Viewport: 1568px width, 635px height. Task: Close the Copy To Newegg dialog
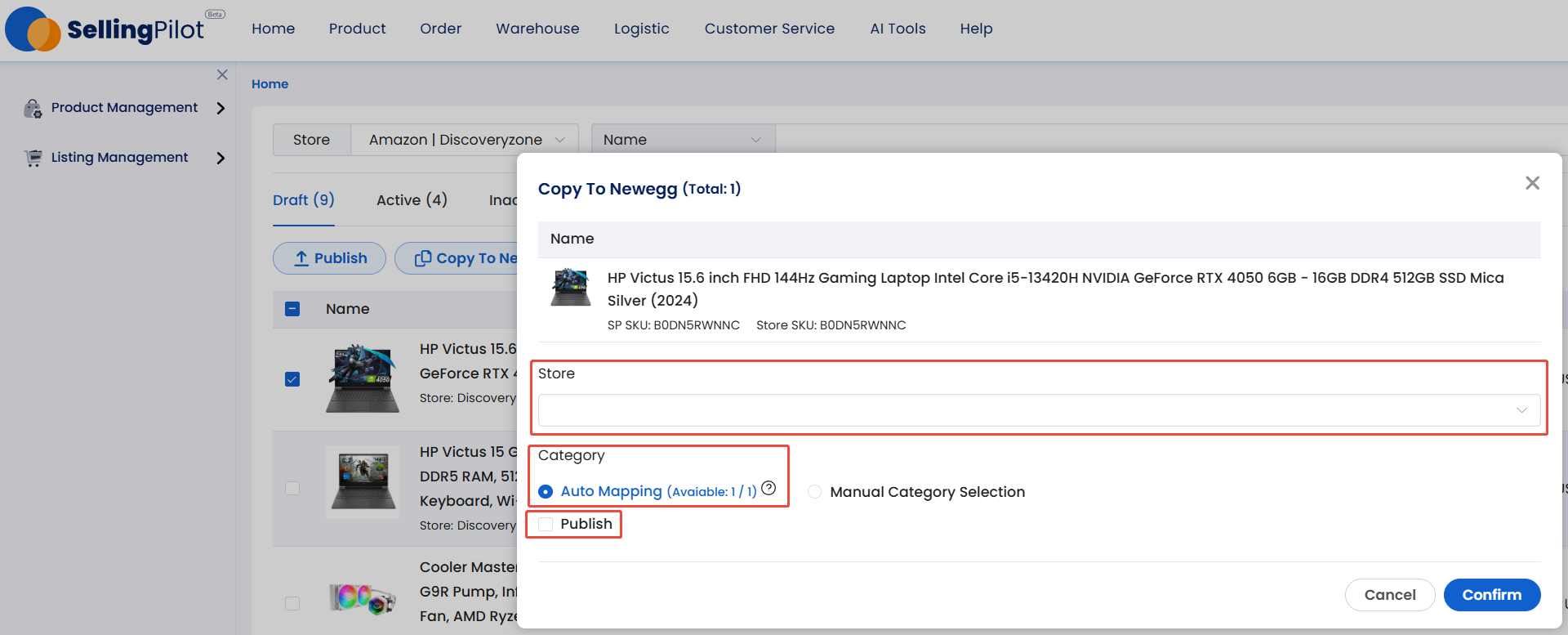coord(1533,183)
